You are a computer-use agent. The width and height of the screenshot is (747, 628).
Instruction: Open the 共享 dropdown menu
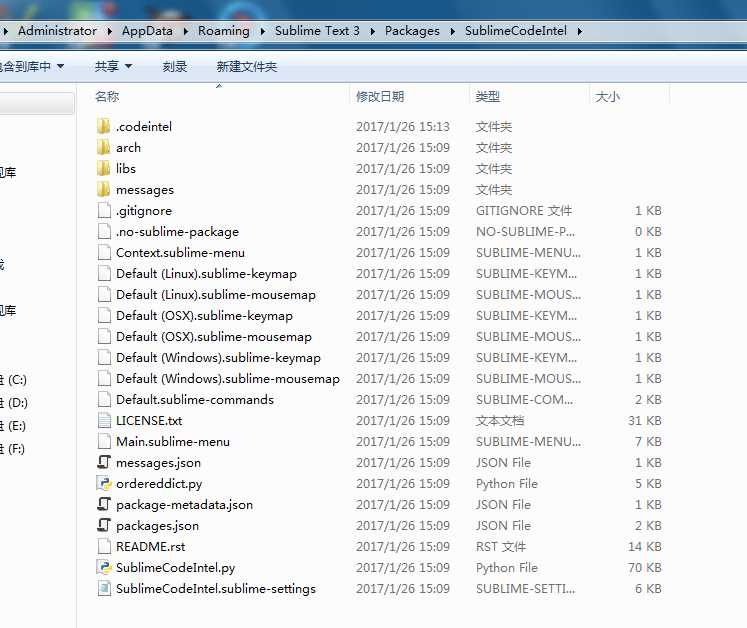(x=113, y=66)
